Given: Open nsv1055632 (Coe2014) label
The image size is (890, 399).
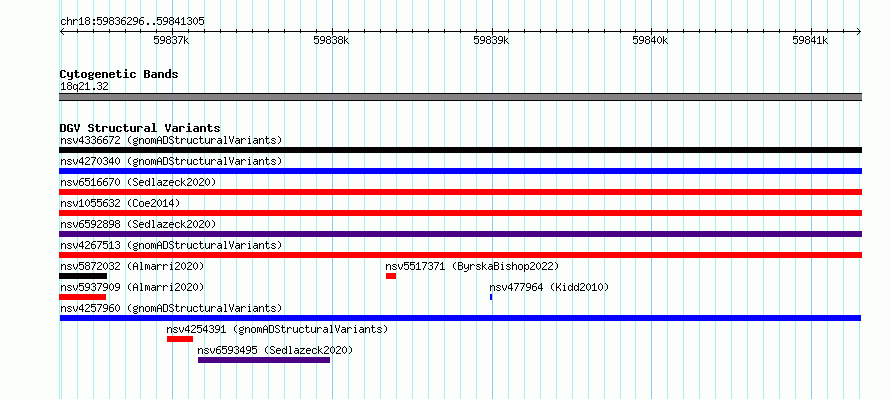Looking at the screenshot, I should (x=120, y=203).
